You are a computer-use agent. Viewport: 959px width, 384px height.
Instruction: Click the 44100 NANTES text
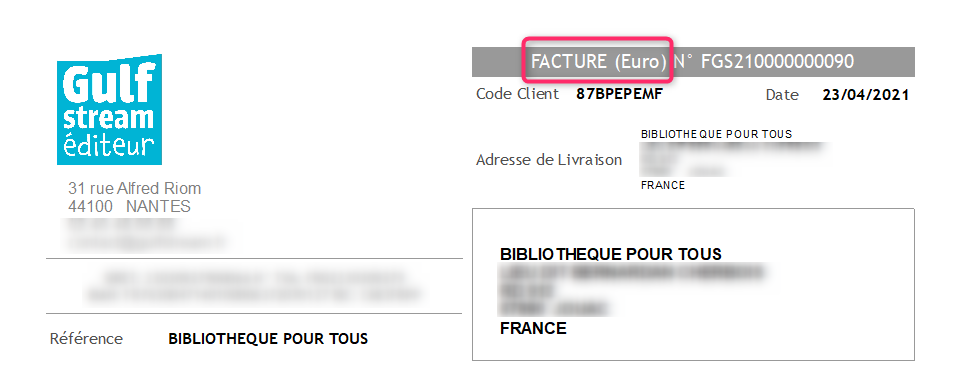(x=129, y=207)
